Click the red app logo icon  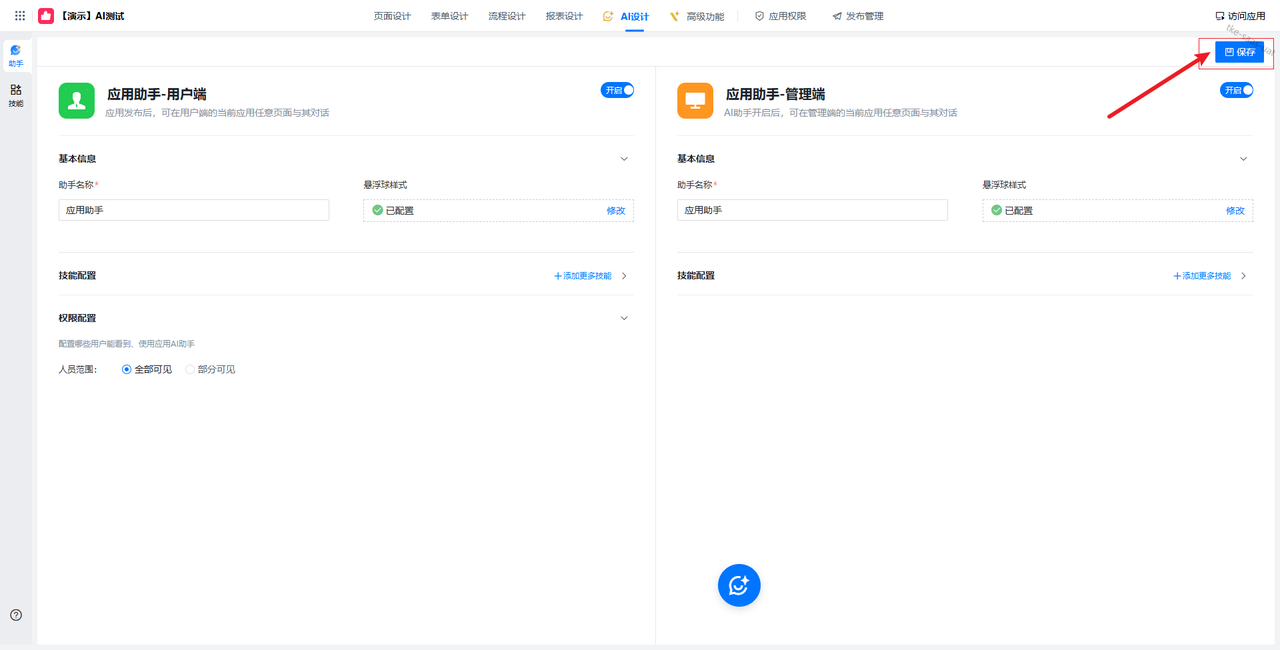[x=46, y=16]
